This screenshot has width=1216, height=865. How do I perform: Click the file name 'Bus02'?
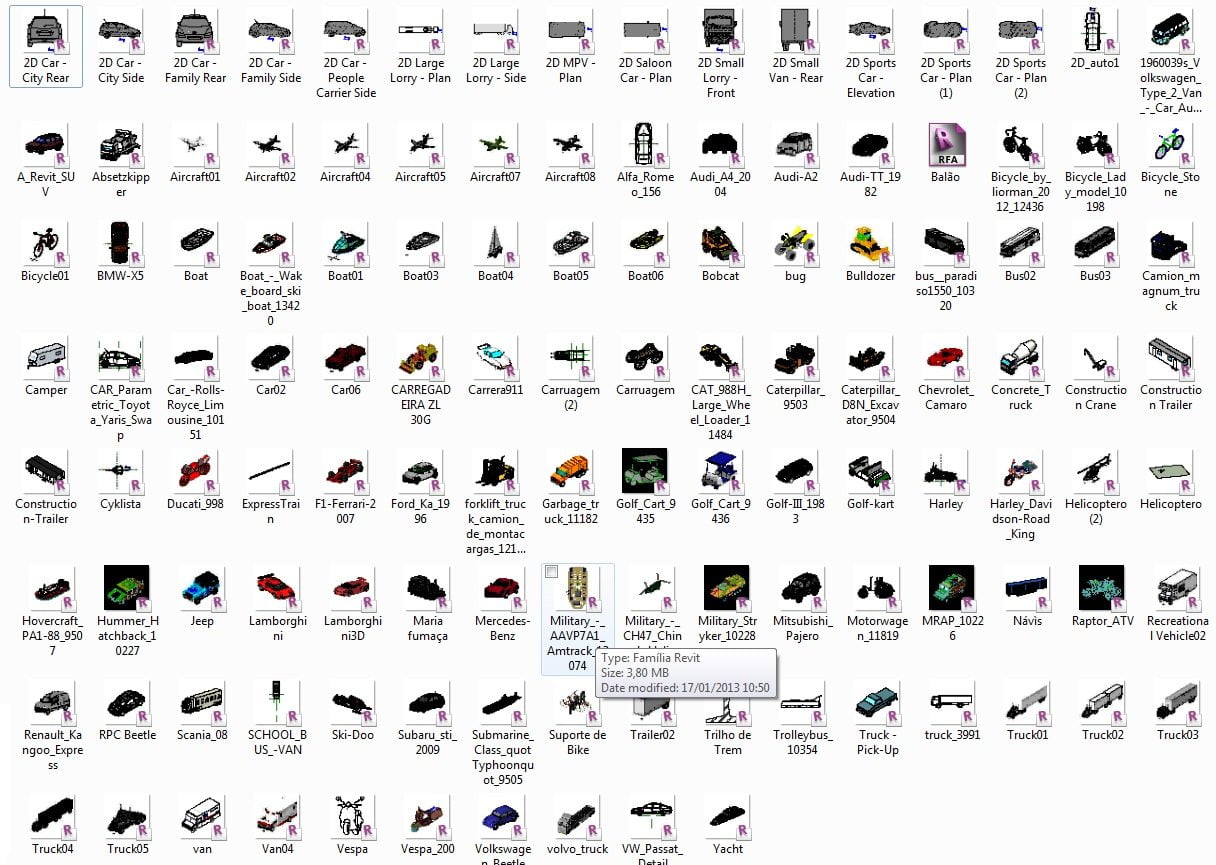pos(1020,276)
